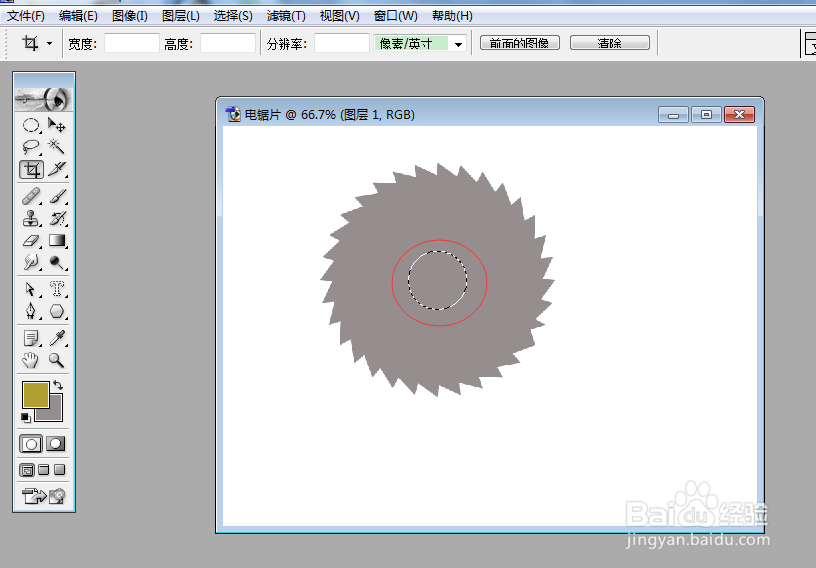The image size is (816, 568).
Task: Select the Type Mask tool
Action: 57,289
